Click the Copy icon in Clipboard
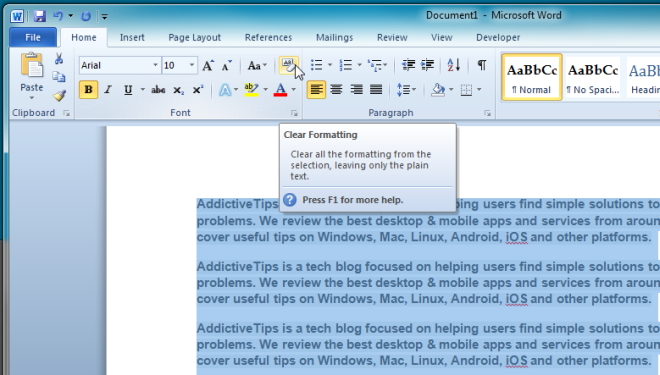The height and width of the screenshot is (375, 660). click(59, 77)
